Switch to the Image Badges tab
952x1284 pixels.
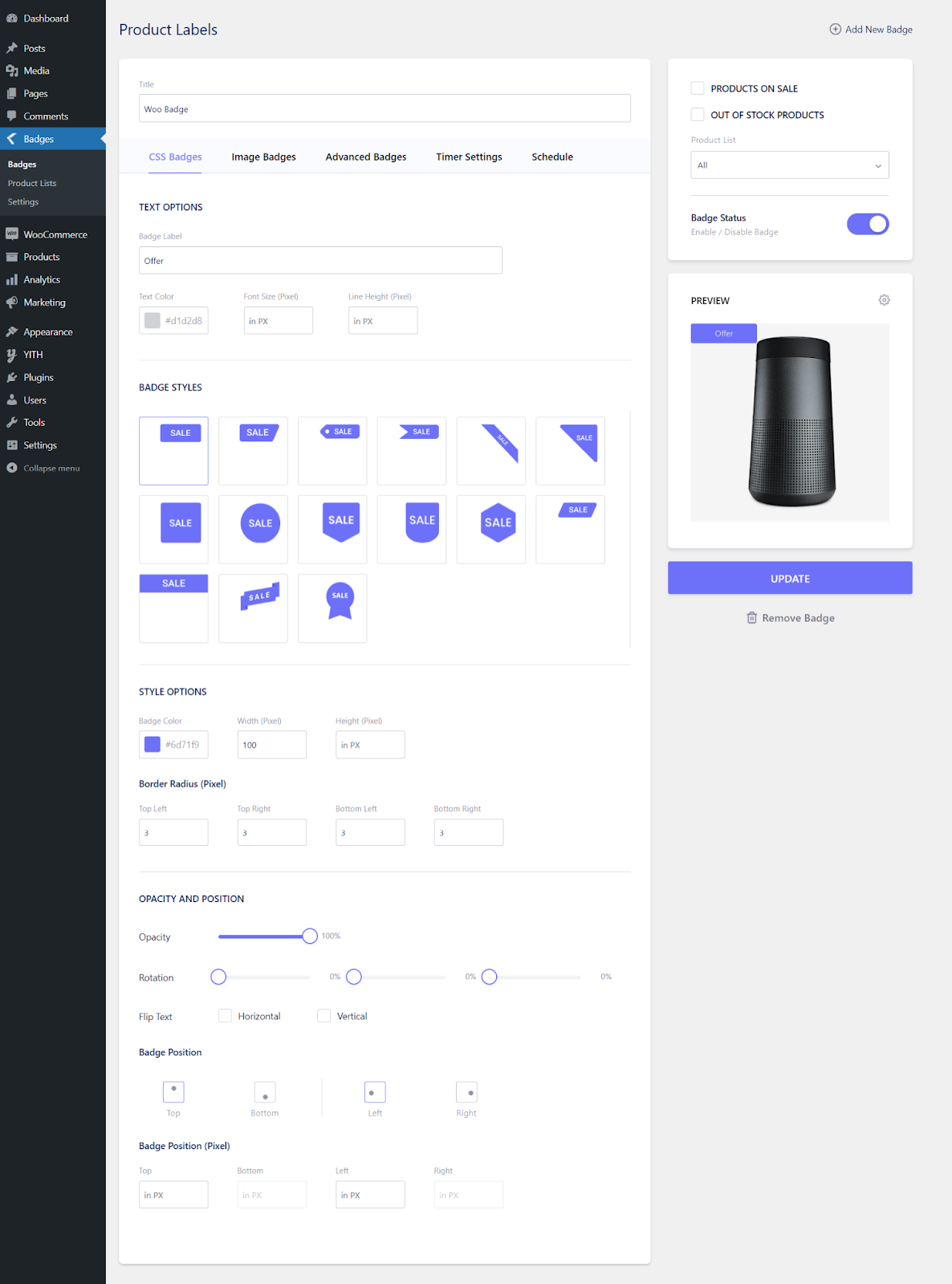tap(263, 156)
